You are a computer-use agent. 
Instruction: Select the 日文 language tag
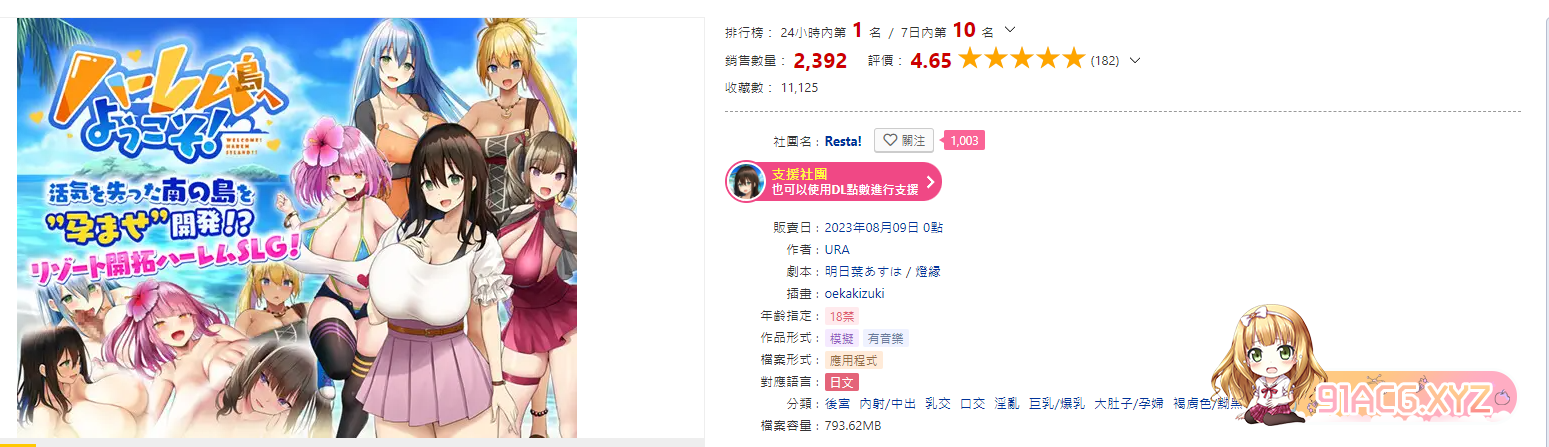point(841,382)
